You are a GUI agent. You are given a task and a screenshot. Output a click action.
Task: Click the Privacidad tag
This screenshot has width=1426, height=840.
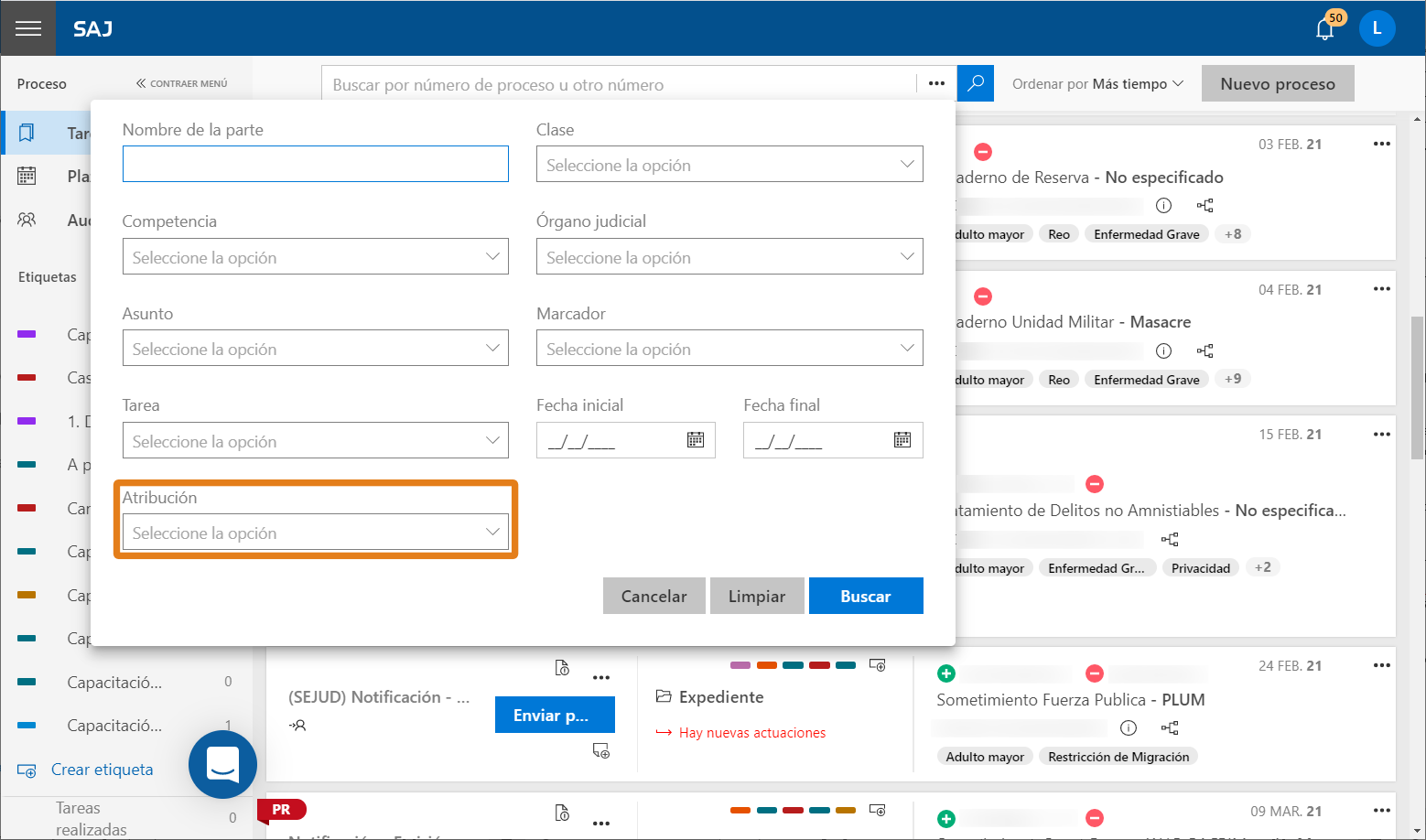[1201, 568]
